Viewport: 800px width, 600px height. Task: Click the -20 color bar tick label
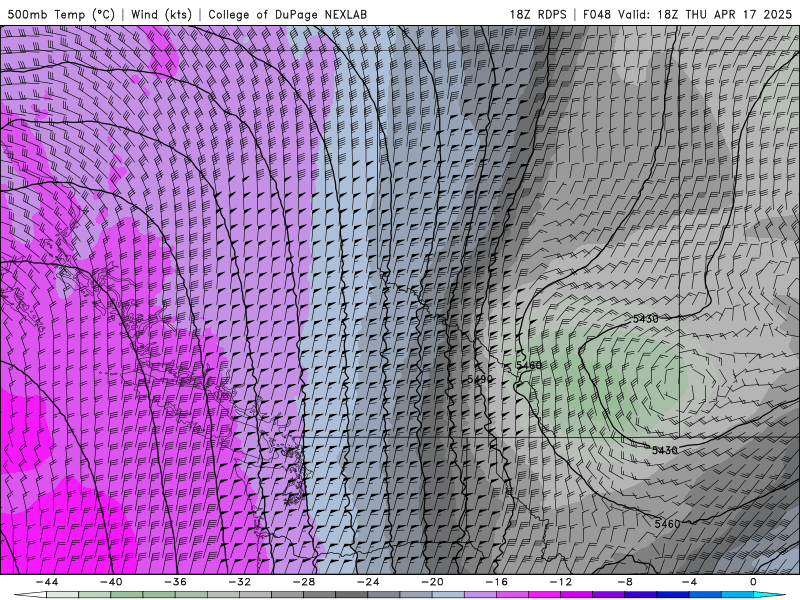click(432, 582)
